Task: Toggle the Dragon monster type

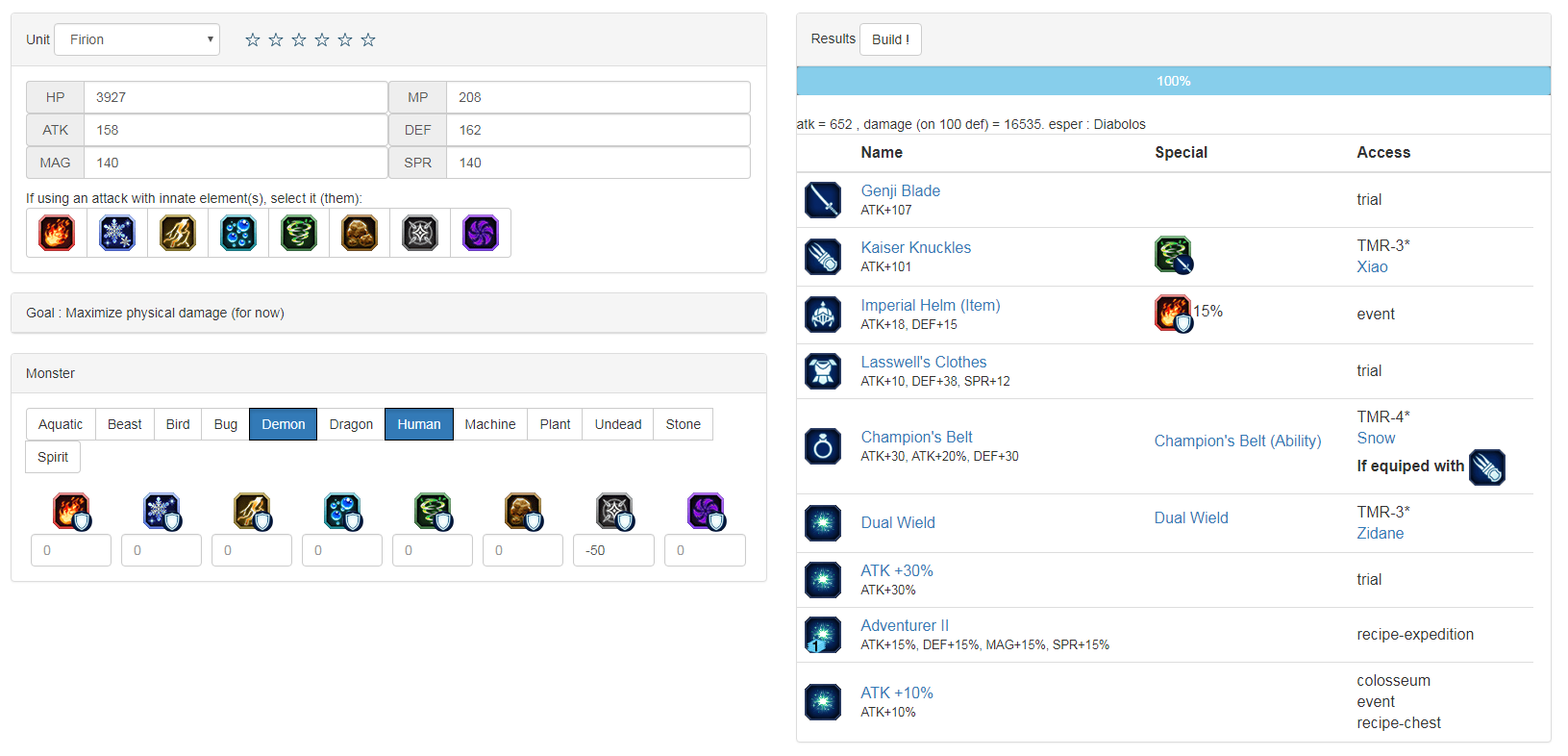Action: 351,424
